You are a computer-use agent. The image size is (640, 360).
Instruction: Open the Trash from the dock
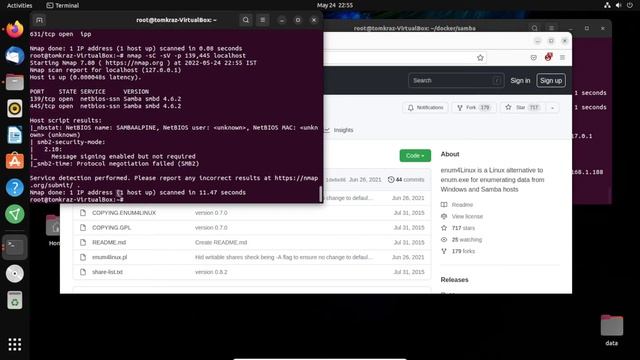pyautogui.click(x=15, y=300)
